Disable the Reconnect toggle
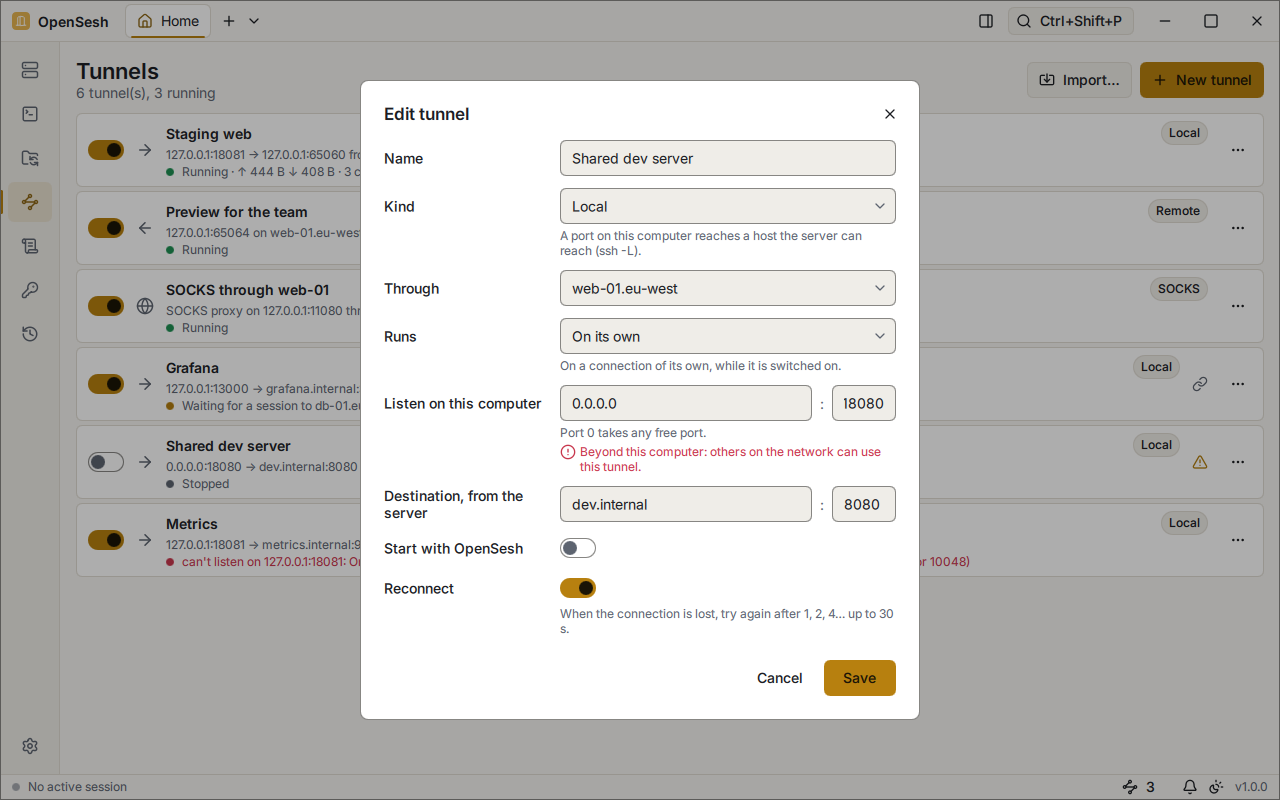Viewport: 1280px width, 800px height. click(x=578, y=588)
